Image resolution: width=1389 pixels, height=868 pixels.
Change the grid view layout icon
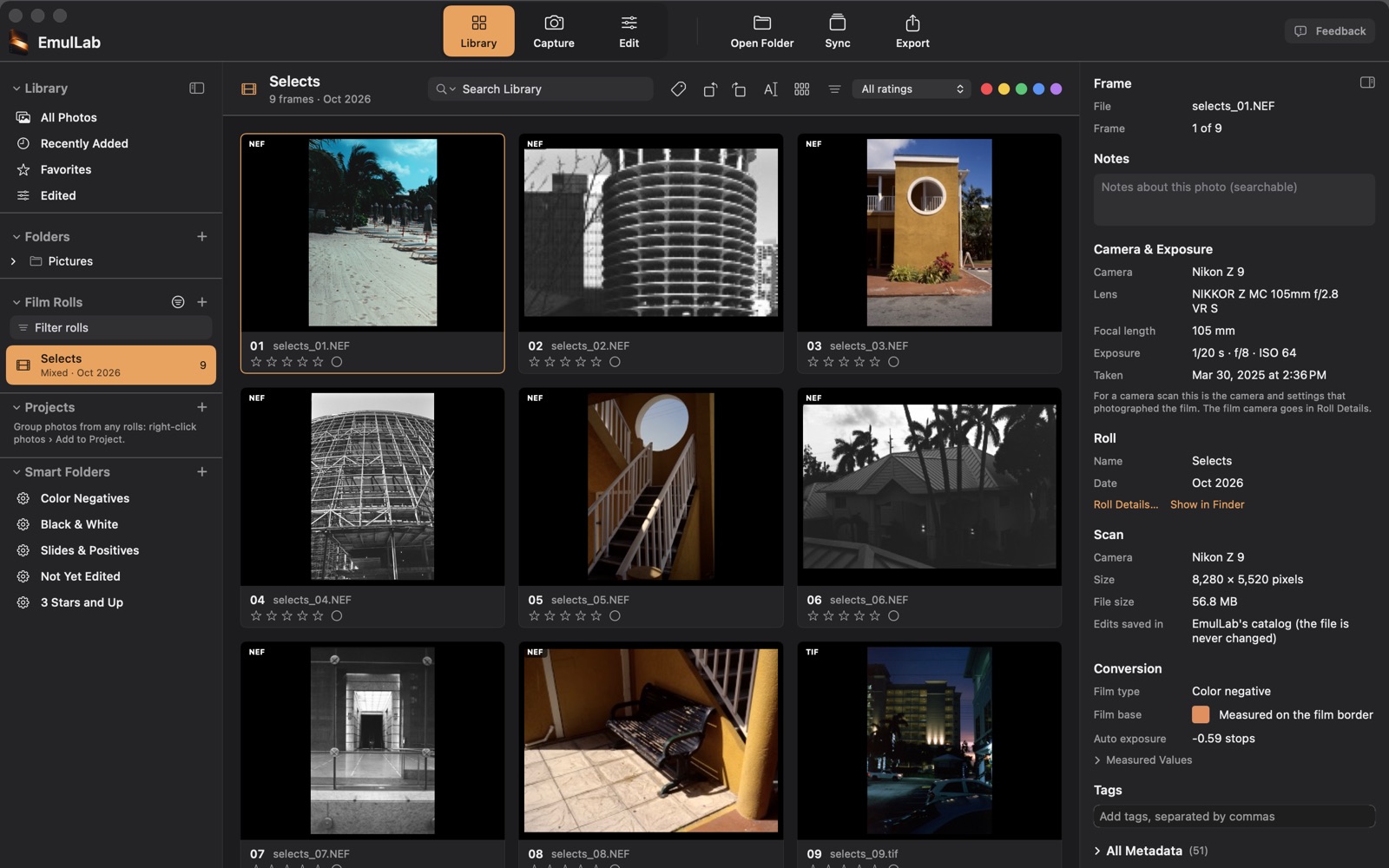point(802,89)
